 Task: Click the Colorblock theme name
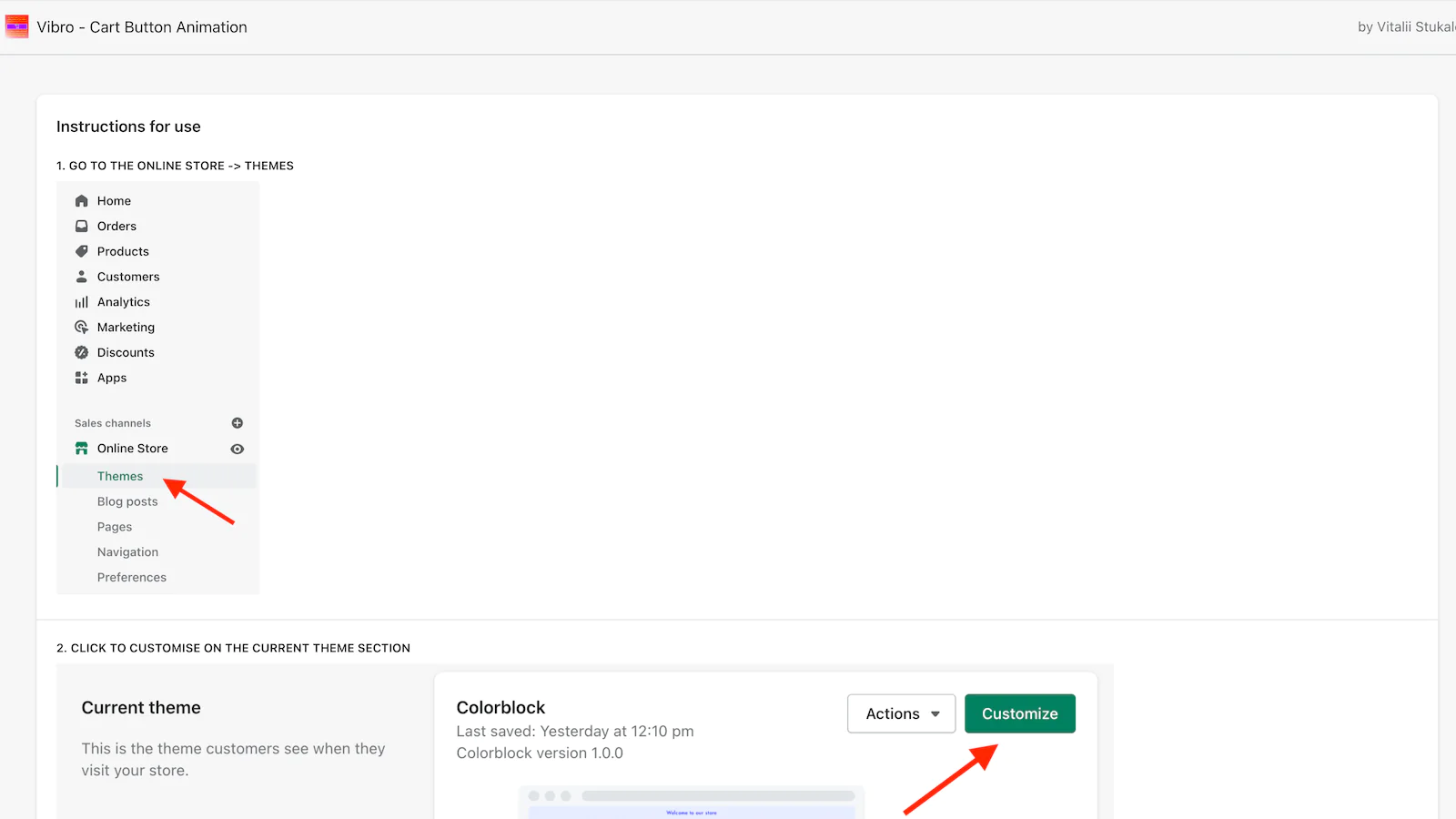[x=500, y=707]
